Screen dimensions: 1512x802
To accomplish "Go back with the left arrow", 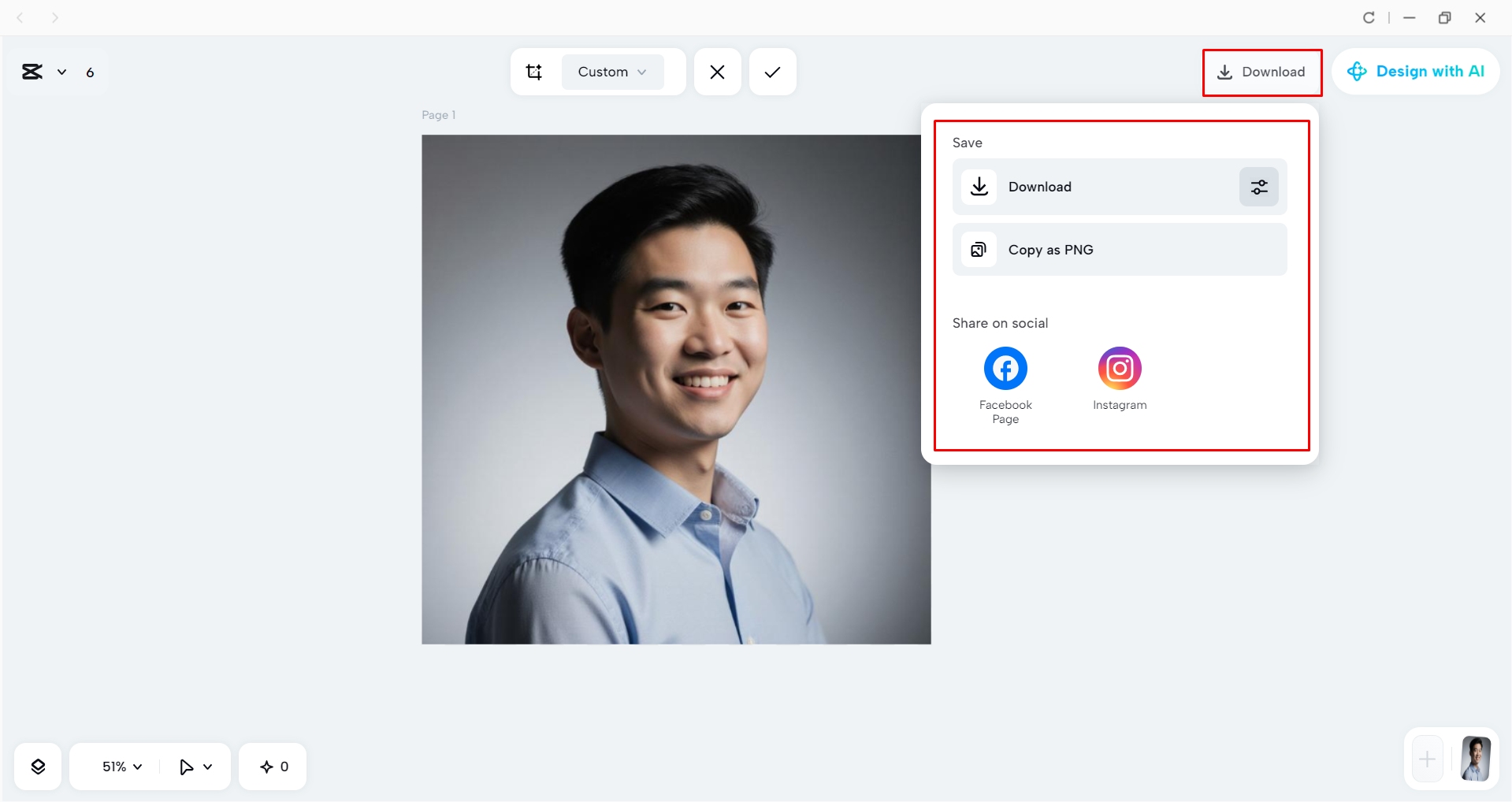I will tap(20, 17).
